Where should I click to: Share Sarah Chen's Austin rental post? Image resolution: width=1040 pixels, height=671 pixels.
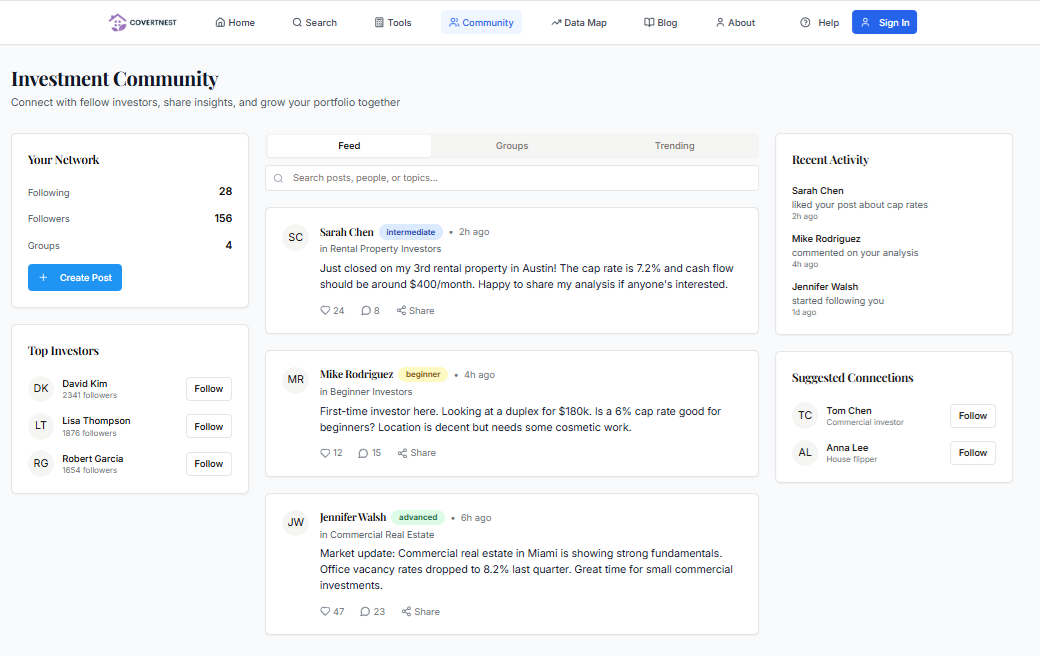coord(415,310)
